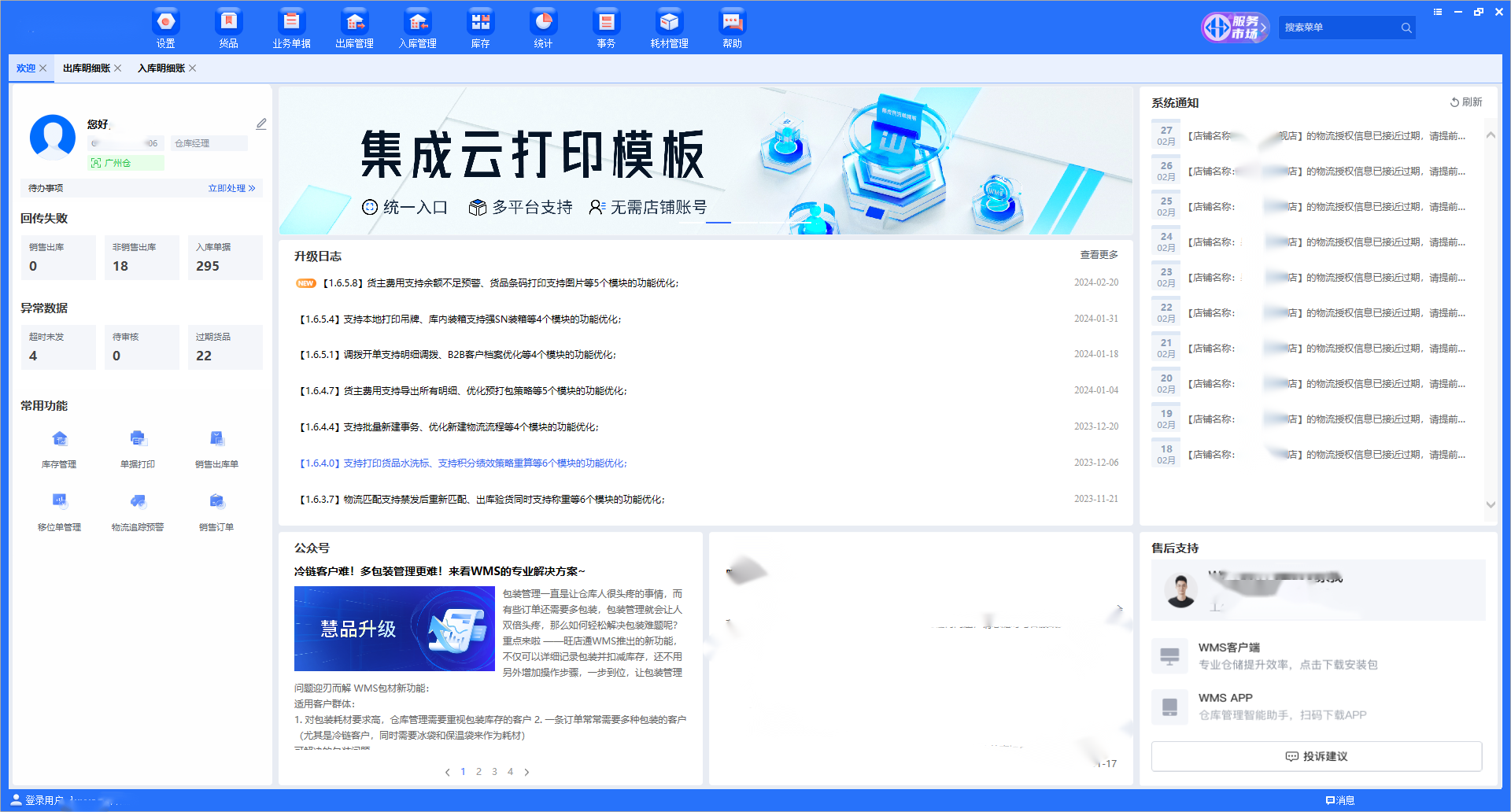The height and width of the screenshot is (812, 1511).
Task: Refresh the system notifications list
Action: pyautogui.click(x=1466, y=102)
